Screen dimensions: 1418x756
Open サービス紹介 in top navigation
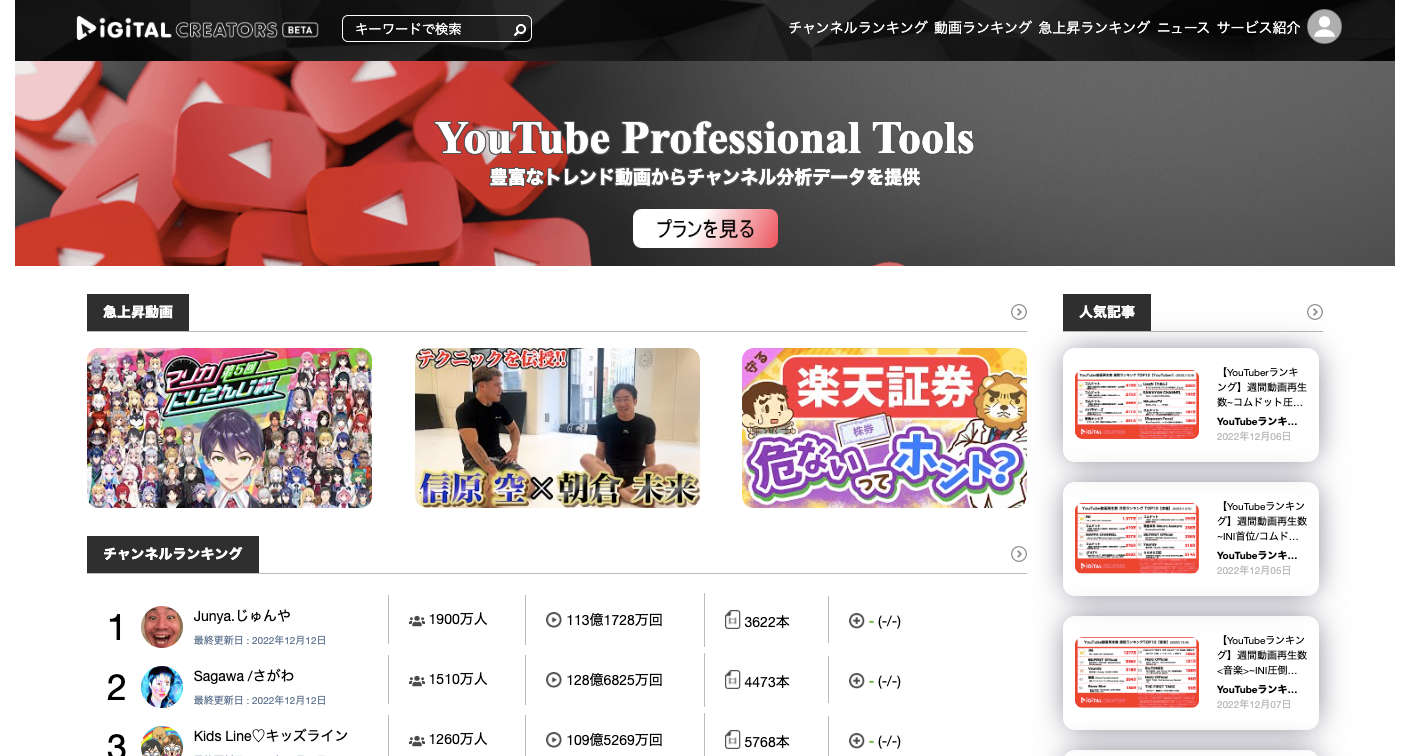tap(1259, 28)
